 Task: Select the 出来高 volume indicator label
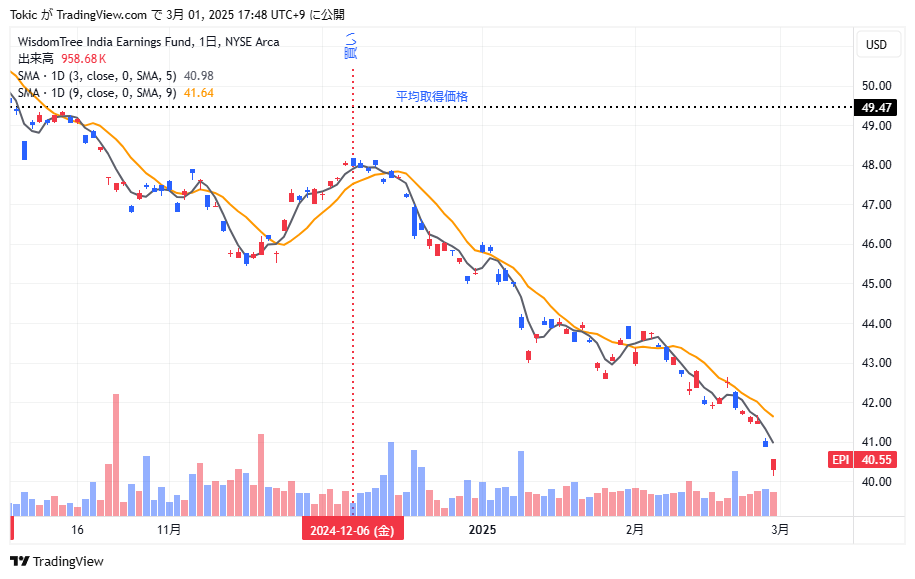[36, 59]
